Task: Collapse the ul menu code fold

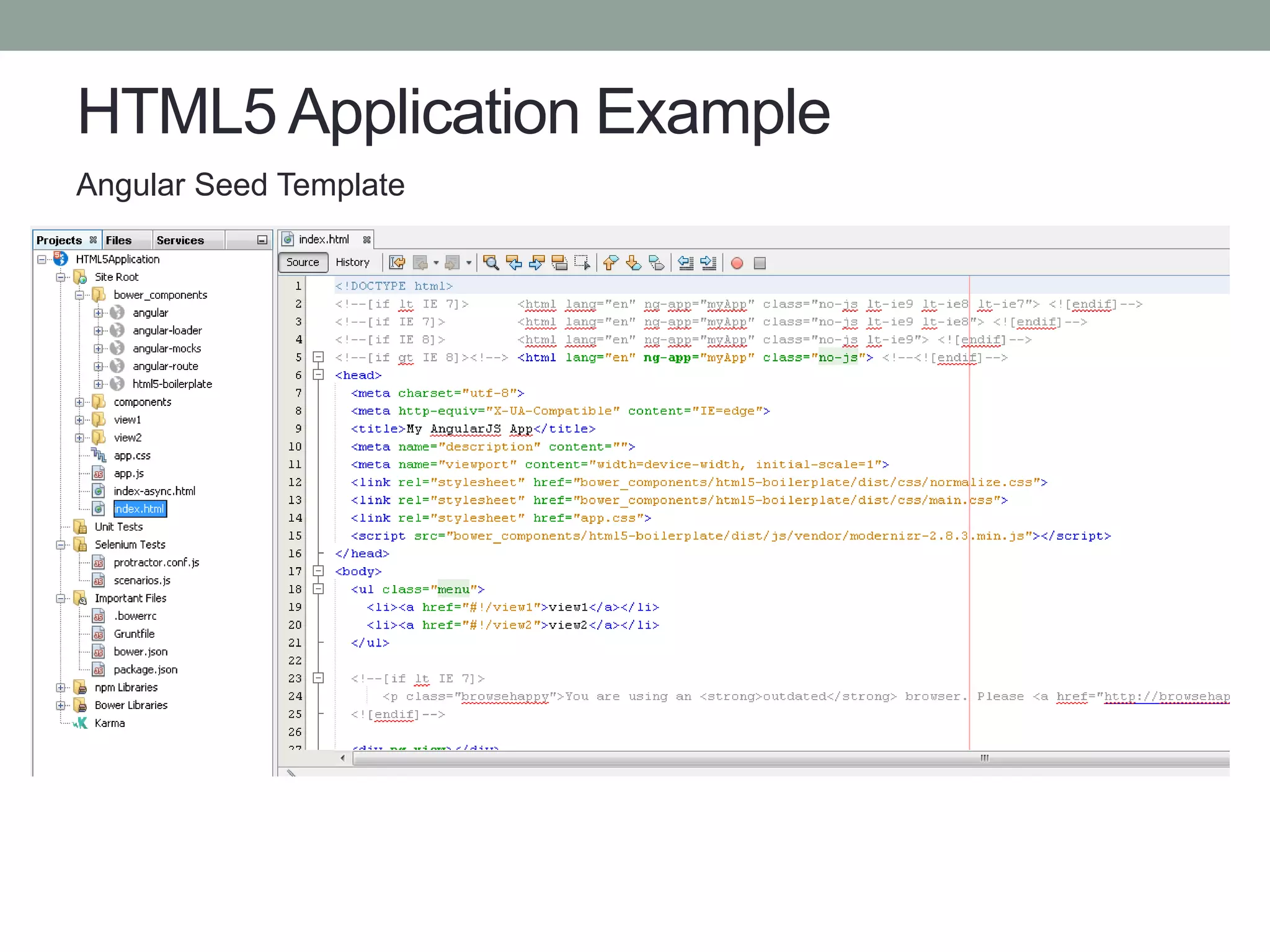Action: (318, 589)
